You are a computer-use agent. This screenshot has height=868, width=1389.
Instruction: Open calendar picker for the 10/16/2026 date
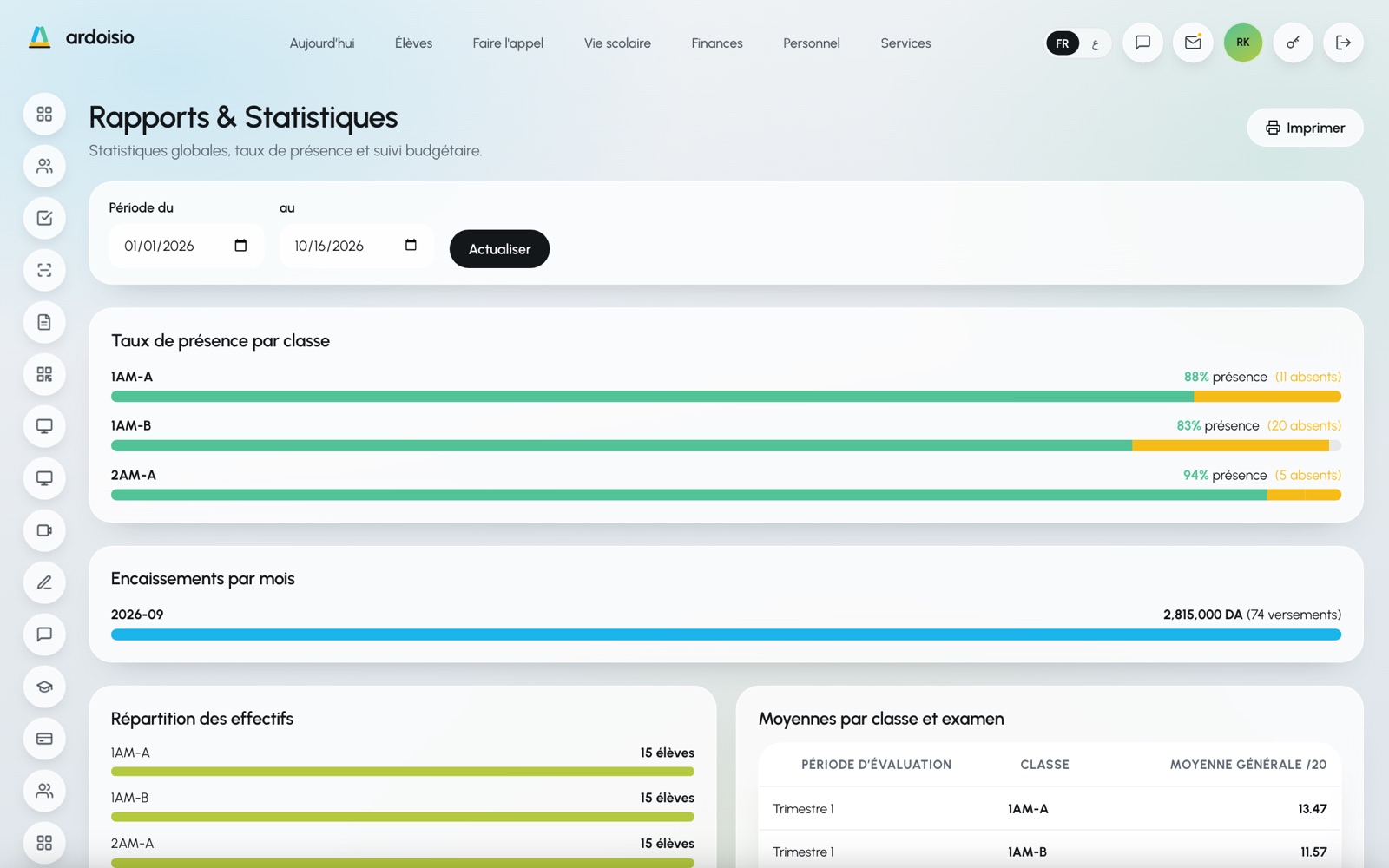411,246
